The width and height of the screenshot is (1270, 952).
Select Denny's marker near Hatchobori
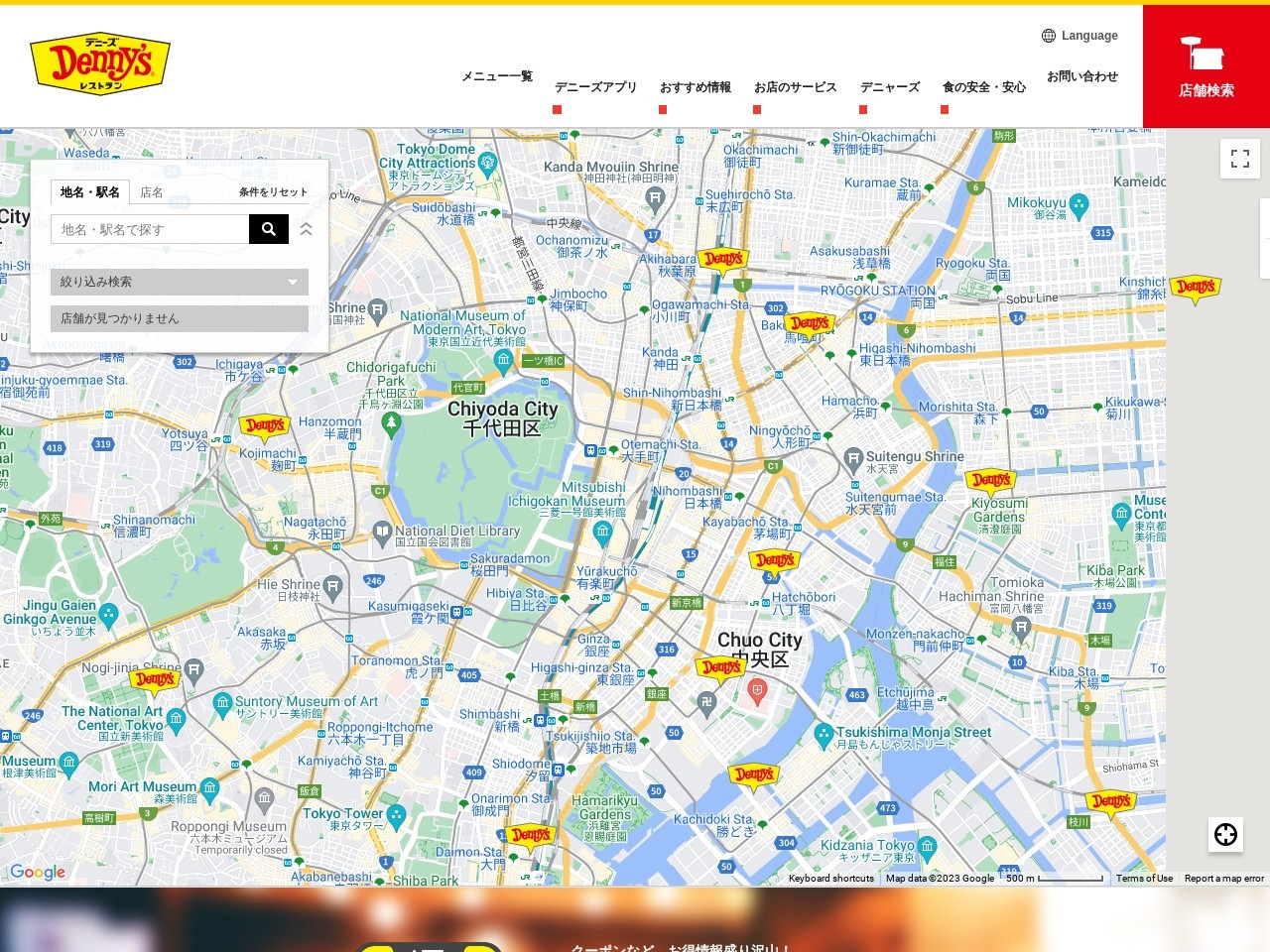coord(775,562)
